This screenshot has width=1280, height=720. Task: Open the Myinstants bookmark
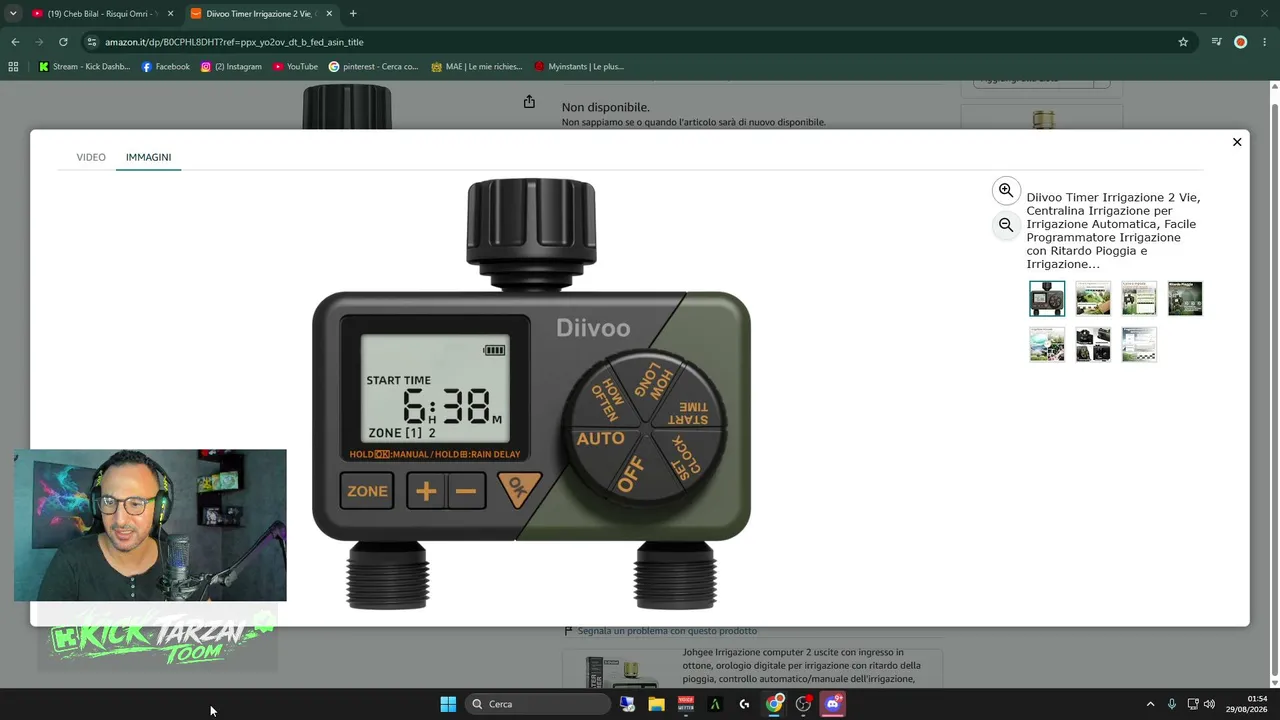(579, 67)
